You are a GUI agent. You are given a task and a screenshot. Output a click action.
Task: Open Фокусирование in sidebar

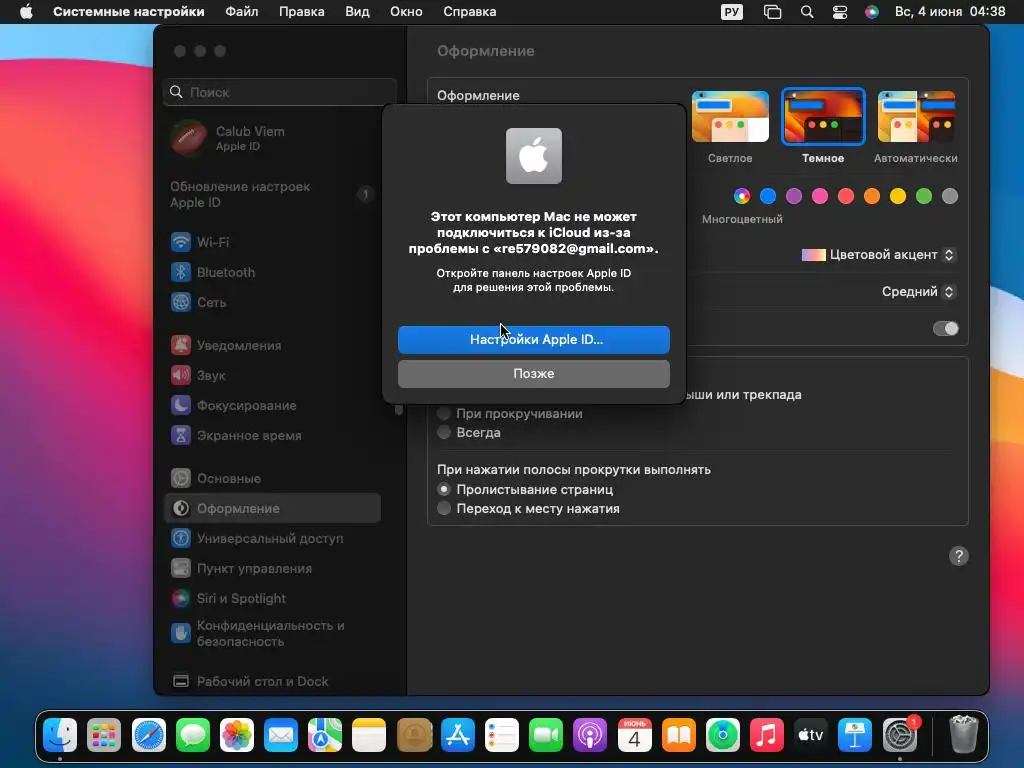[272, 406]
